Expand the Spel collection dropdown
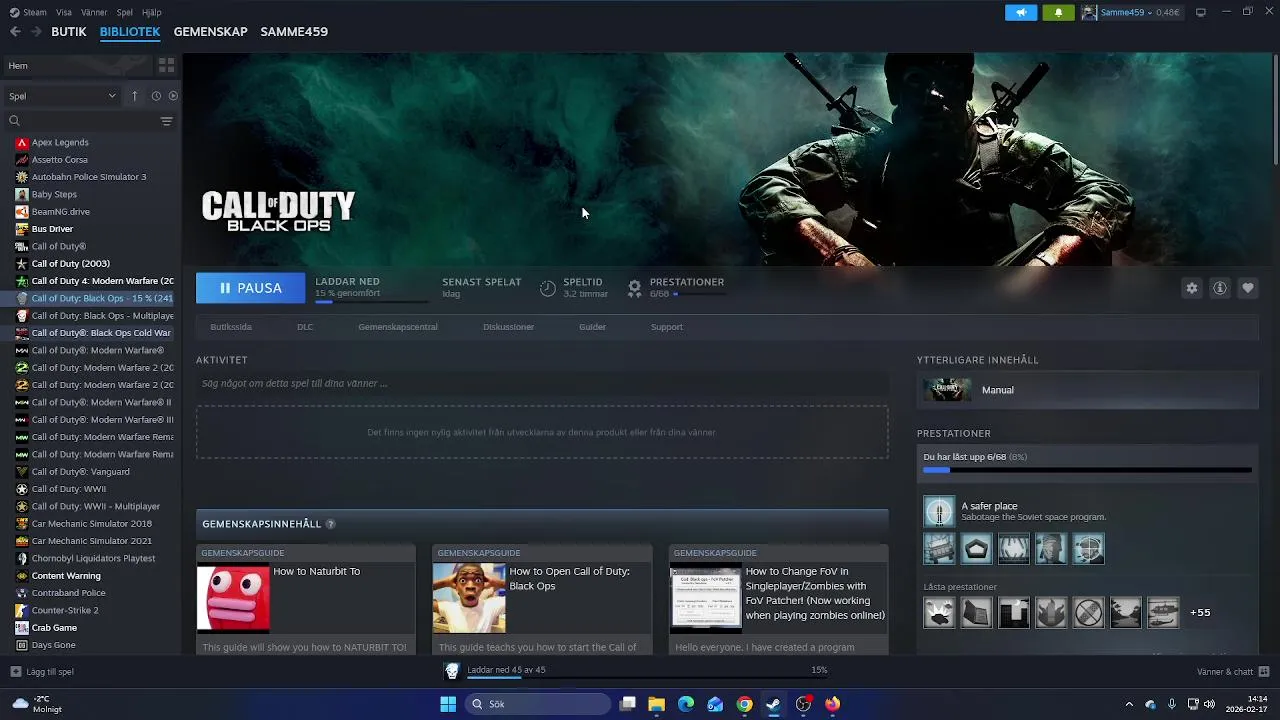This screenshot has height=720, width=1280. point(62,96)
